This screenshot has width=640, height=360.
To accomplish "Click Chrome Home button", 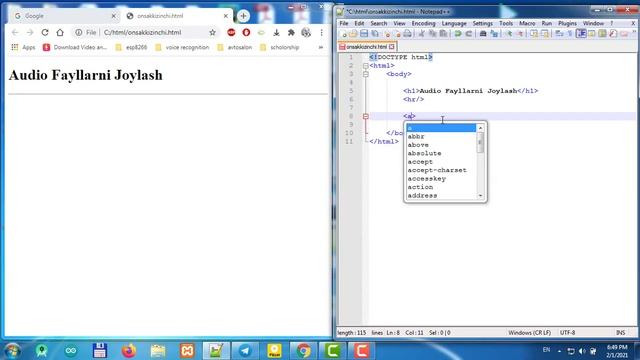I will click(x=60, y=32).
